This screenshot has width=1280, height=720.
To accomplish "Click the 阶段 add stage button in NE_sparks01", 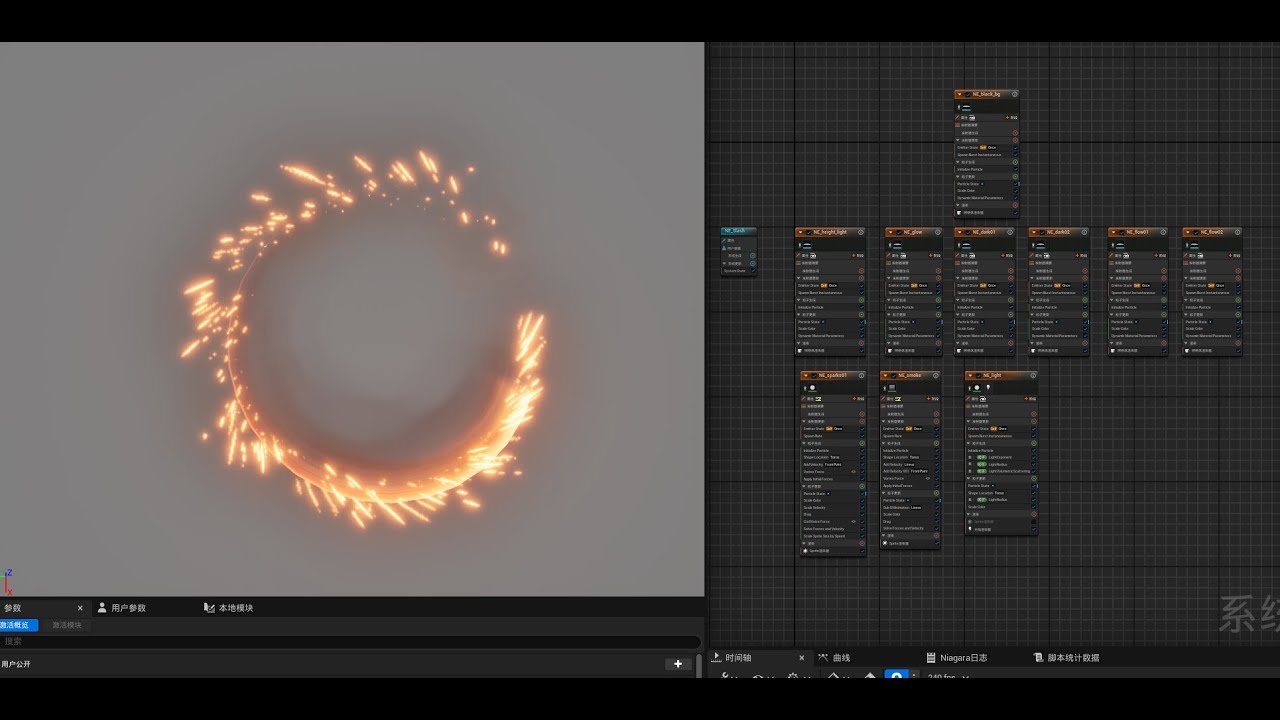I will (x=857, y=399).
